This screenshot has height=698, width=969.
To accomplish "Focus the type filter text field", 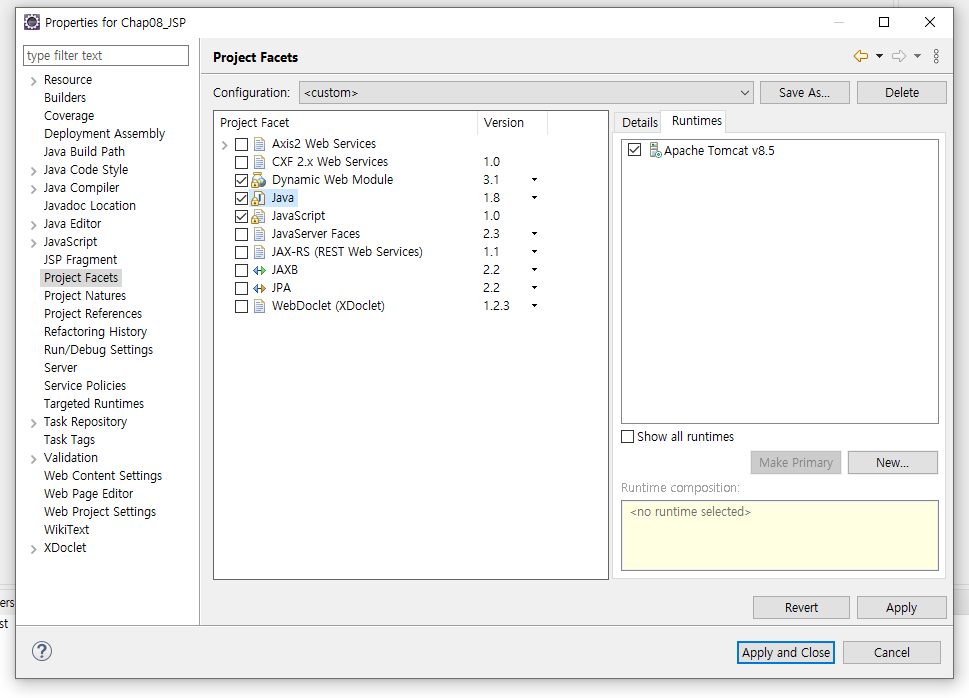I will click(106, 56).
